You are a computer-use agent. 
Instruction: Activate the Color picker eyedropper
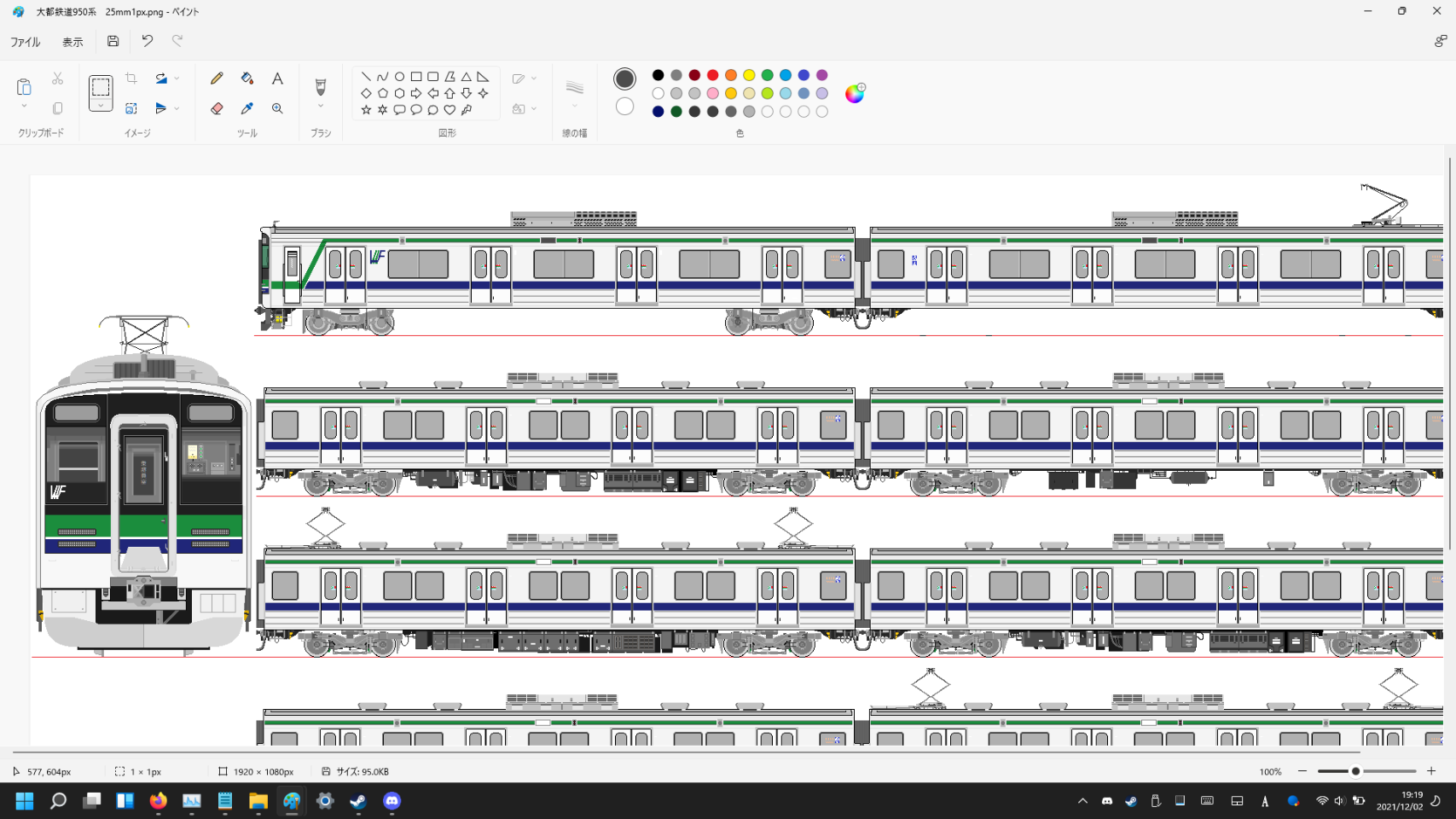click(x=247, y=108)
